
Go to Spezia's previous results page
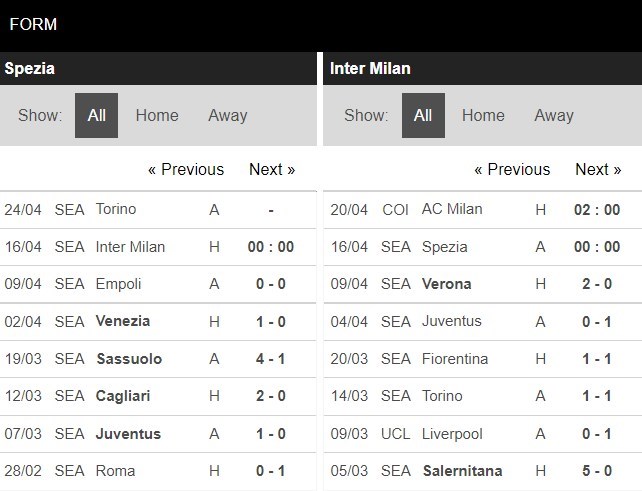click(186, 169)
